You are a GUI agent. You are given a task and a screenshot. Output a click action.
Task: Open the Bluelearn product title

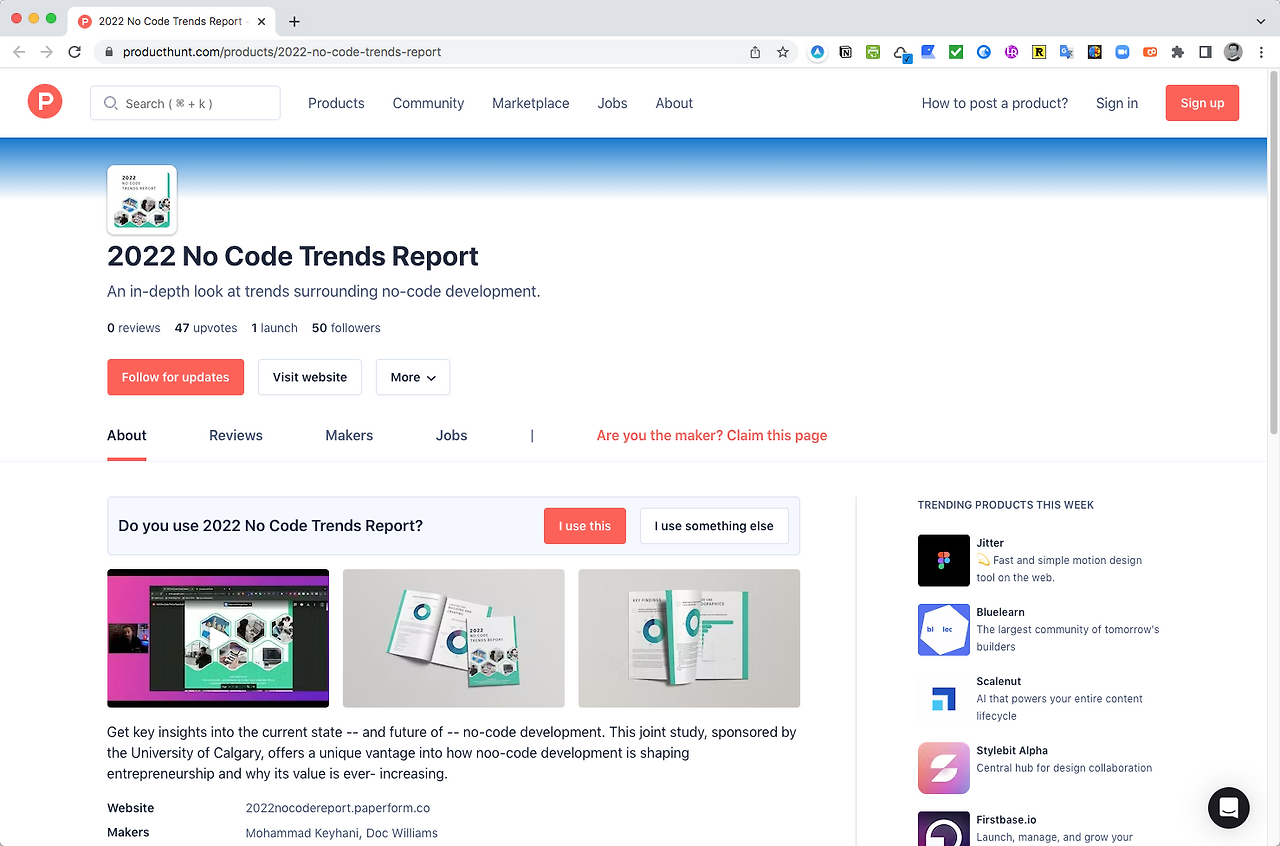pos(1000,612)
